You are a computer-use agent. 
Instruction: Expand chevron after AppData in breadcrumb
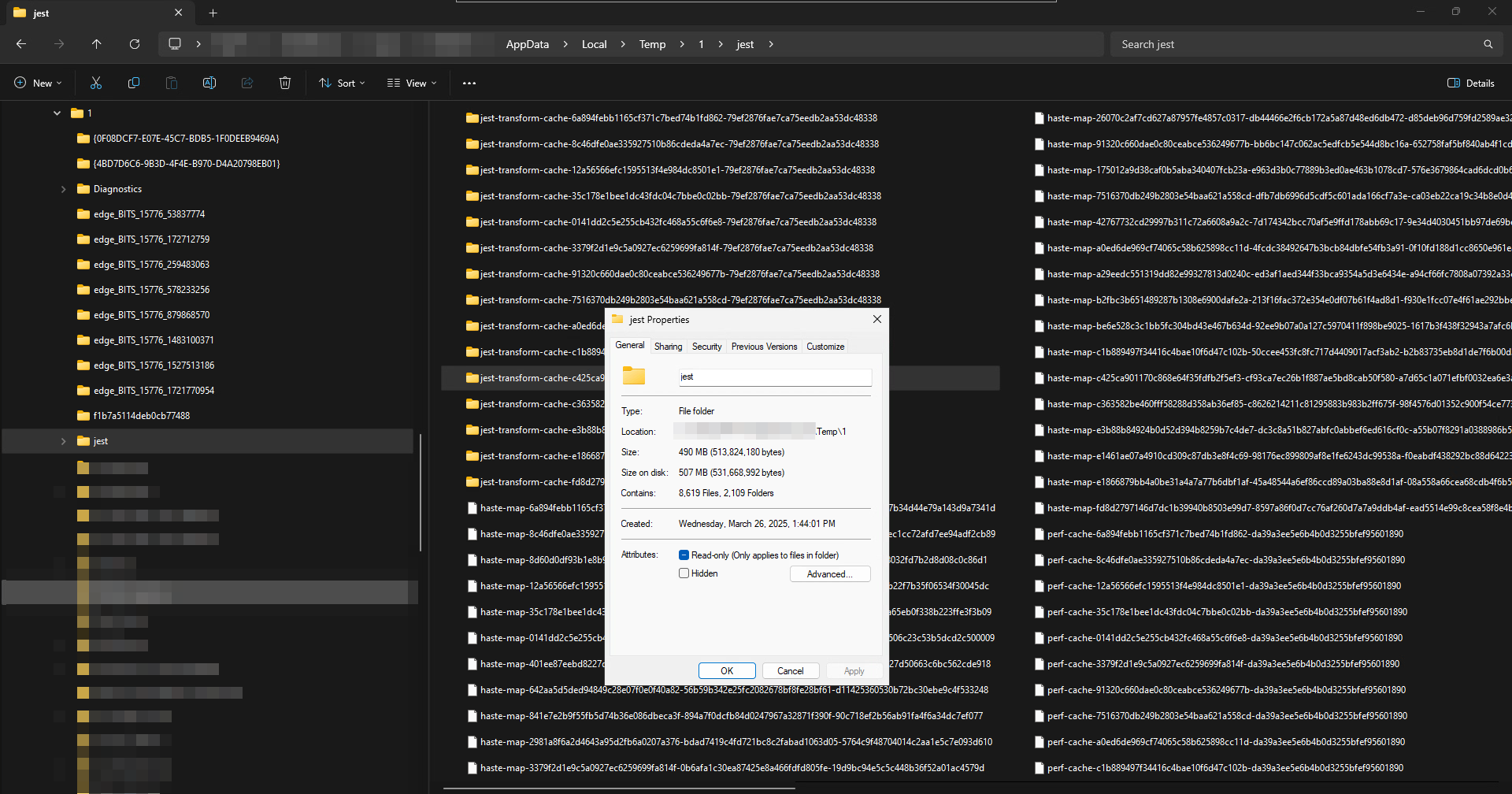[565, 44]
